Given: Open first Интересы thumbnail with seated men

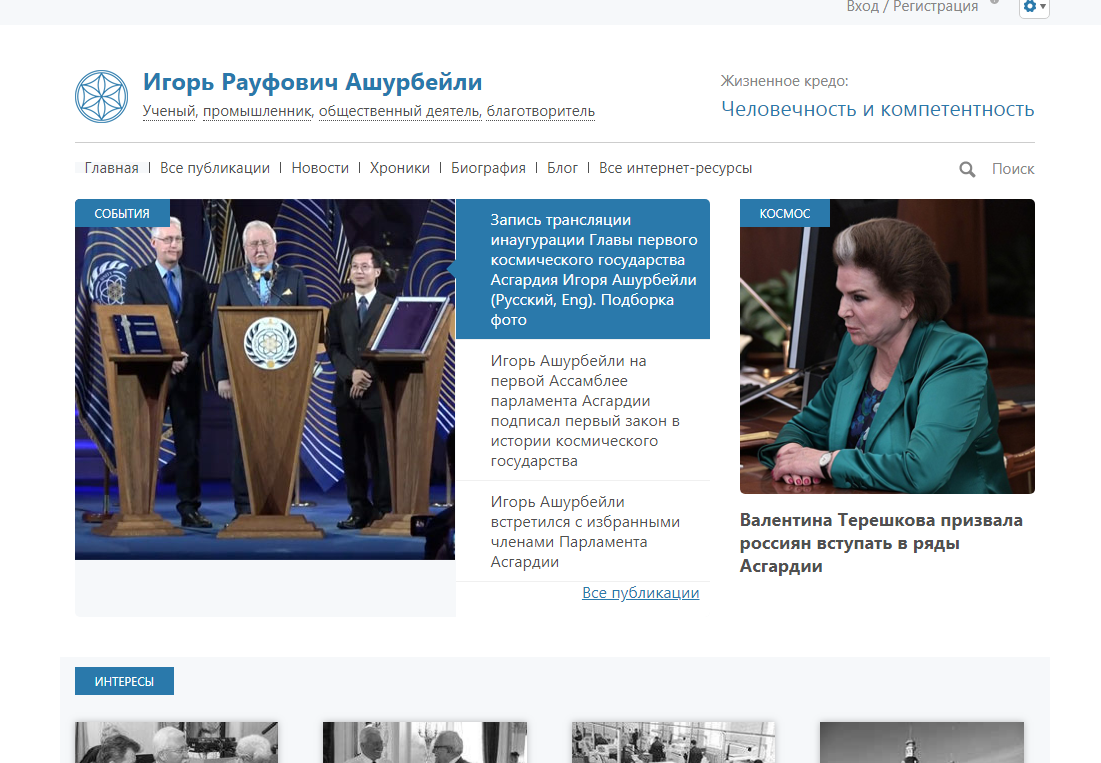Looking at the screenshot, I should pos(177,743).
